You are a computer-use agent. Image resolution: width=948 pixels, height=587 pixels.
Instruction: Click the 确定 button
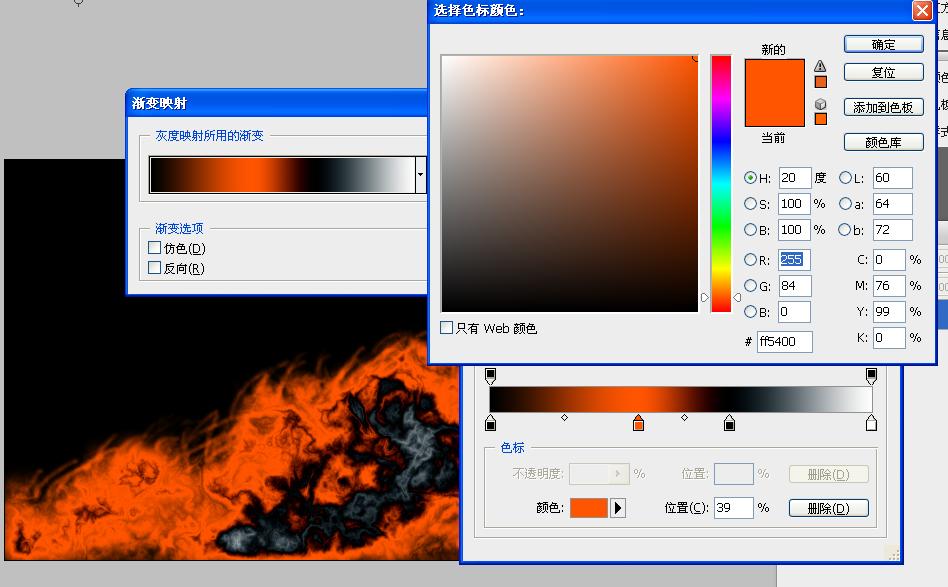883,44
